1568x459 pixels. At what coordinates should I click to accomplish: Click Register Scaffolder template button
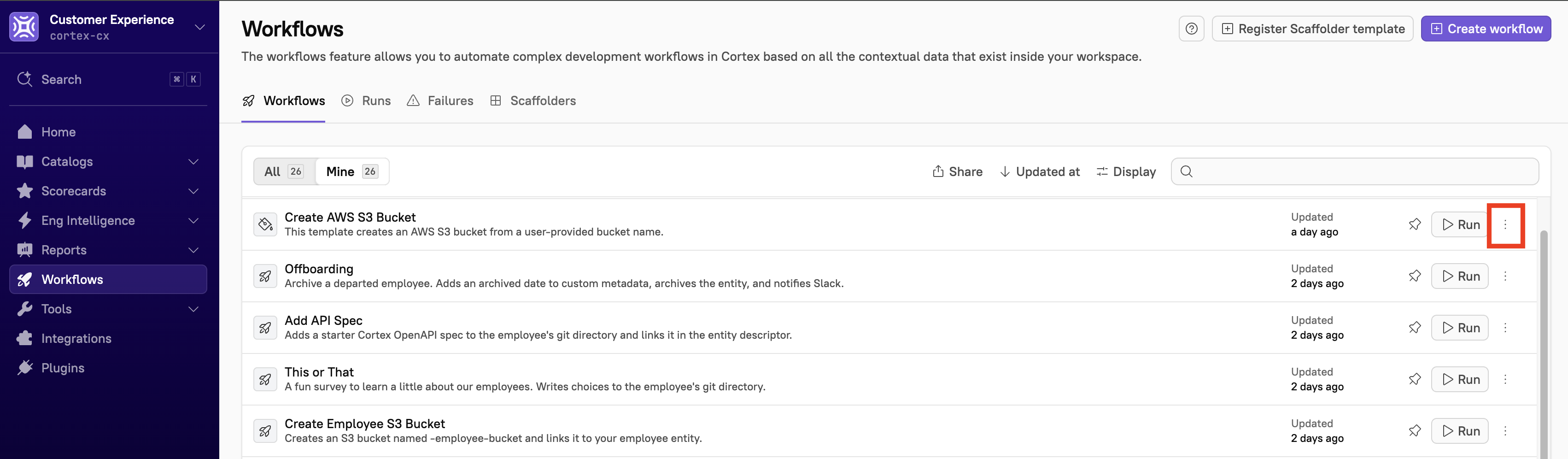click(1312, 29)
